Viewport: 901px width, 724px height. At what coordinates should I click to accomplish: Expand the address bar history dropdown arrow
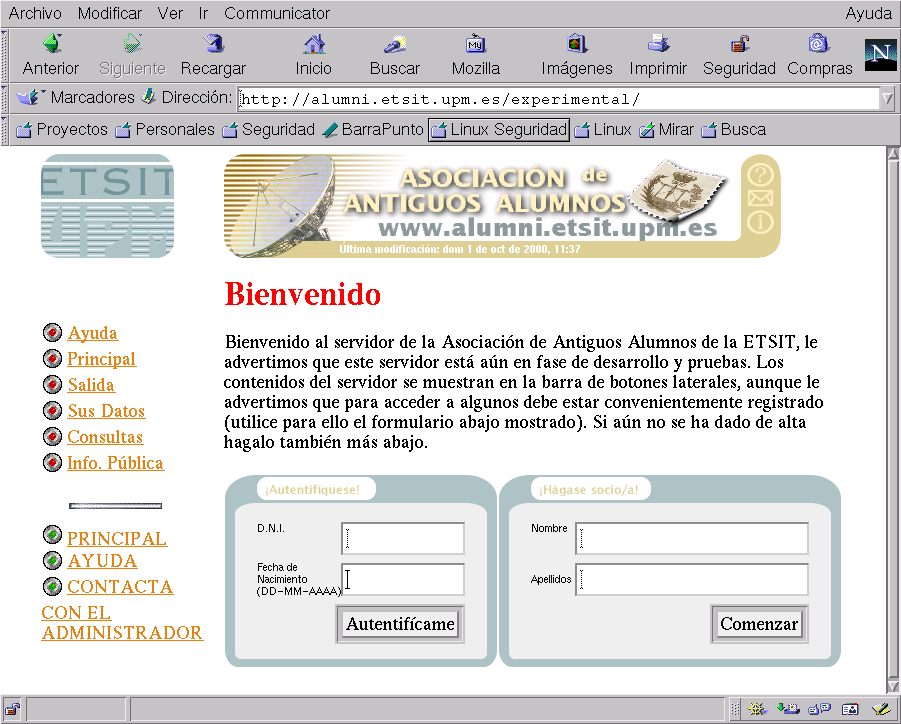[x=887, y=99]
